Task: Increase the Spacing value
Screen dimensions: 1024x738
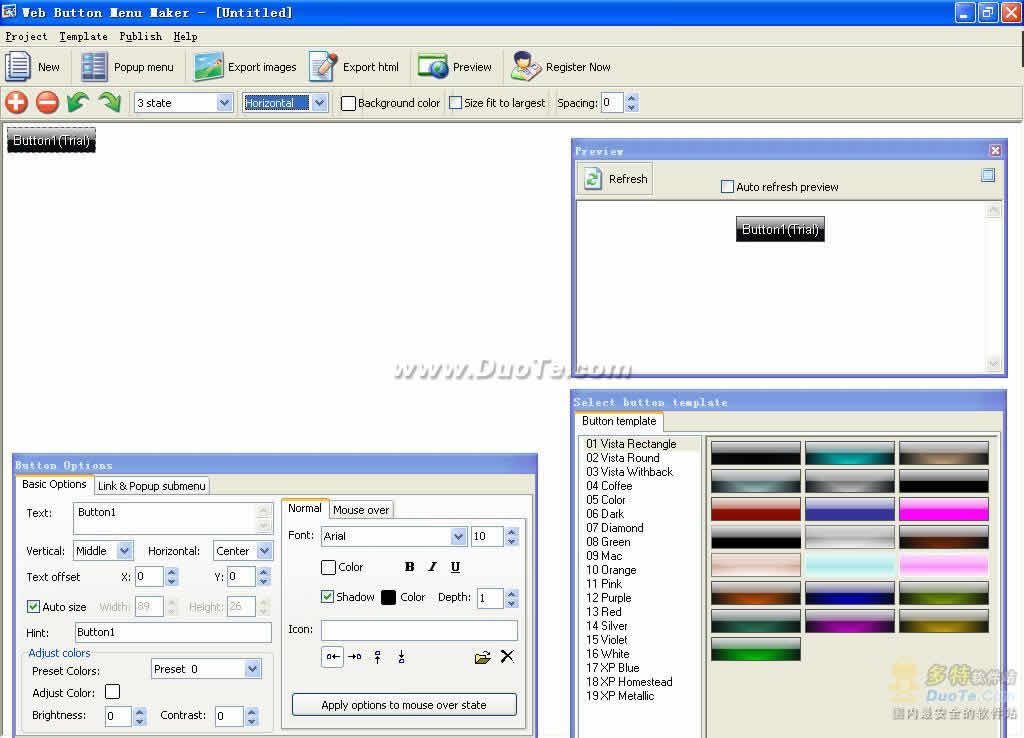Action: (x=632, y=98)
